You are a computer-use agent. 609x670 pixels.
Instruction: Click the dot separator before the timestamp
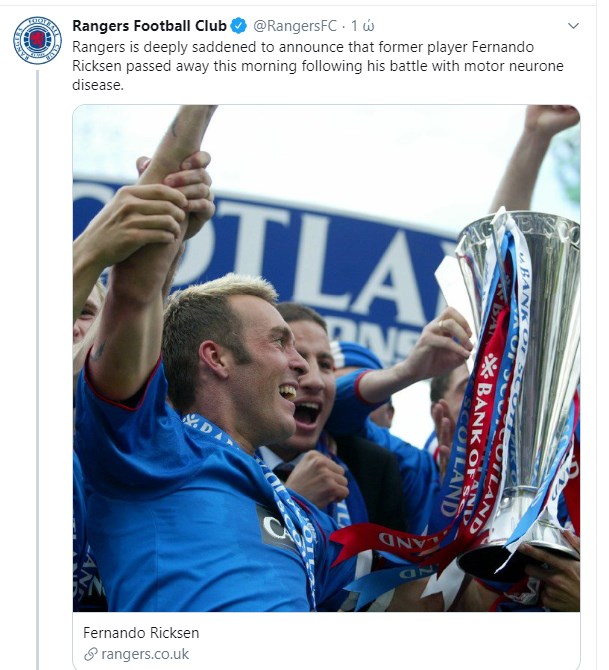(344, 26)
